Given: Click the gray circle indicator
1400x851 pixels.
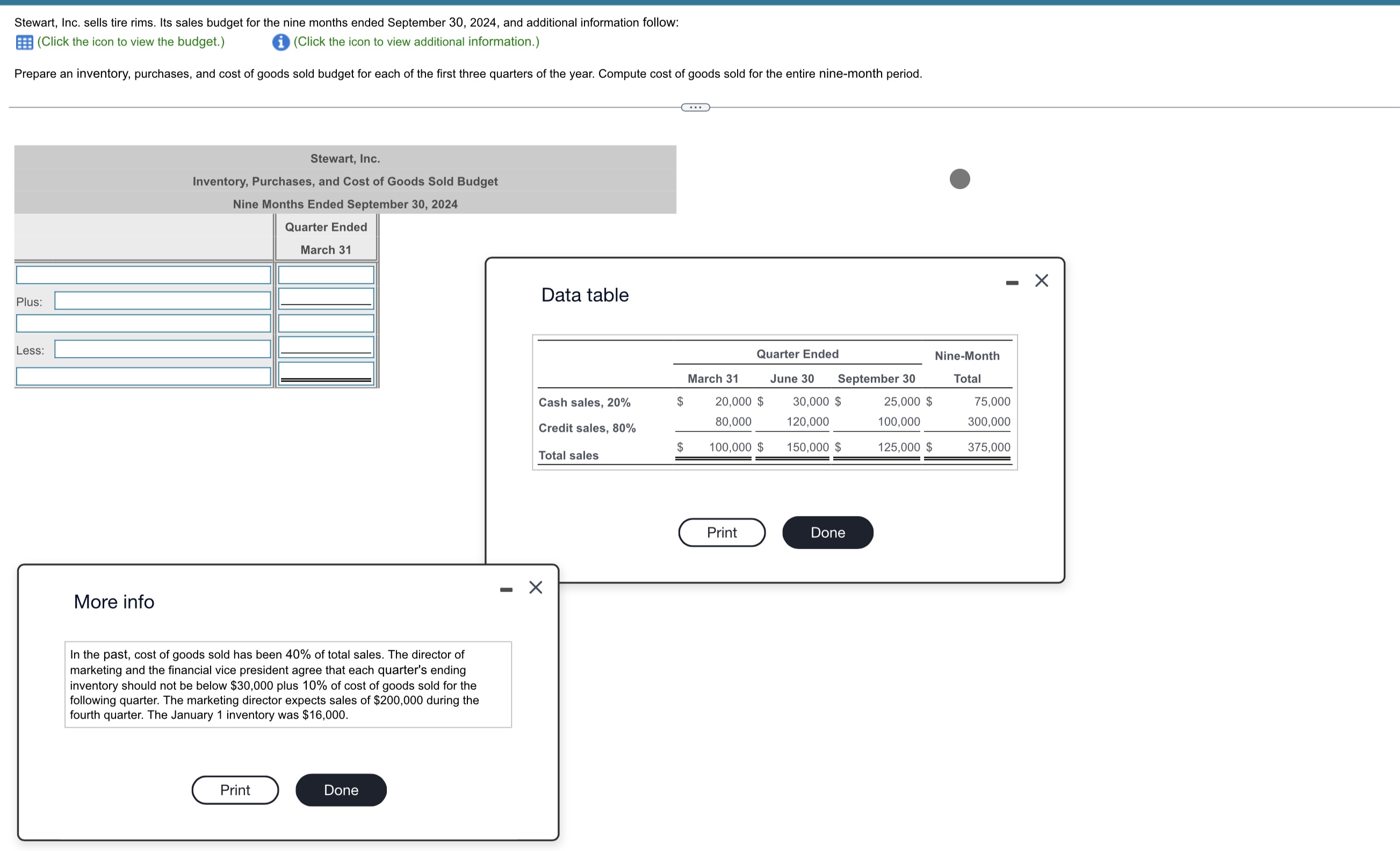Looking at the screenshot, I should pyautogui.click(x=959, y=179).
